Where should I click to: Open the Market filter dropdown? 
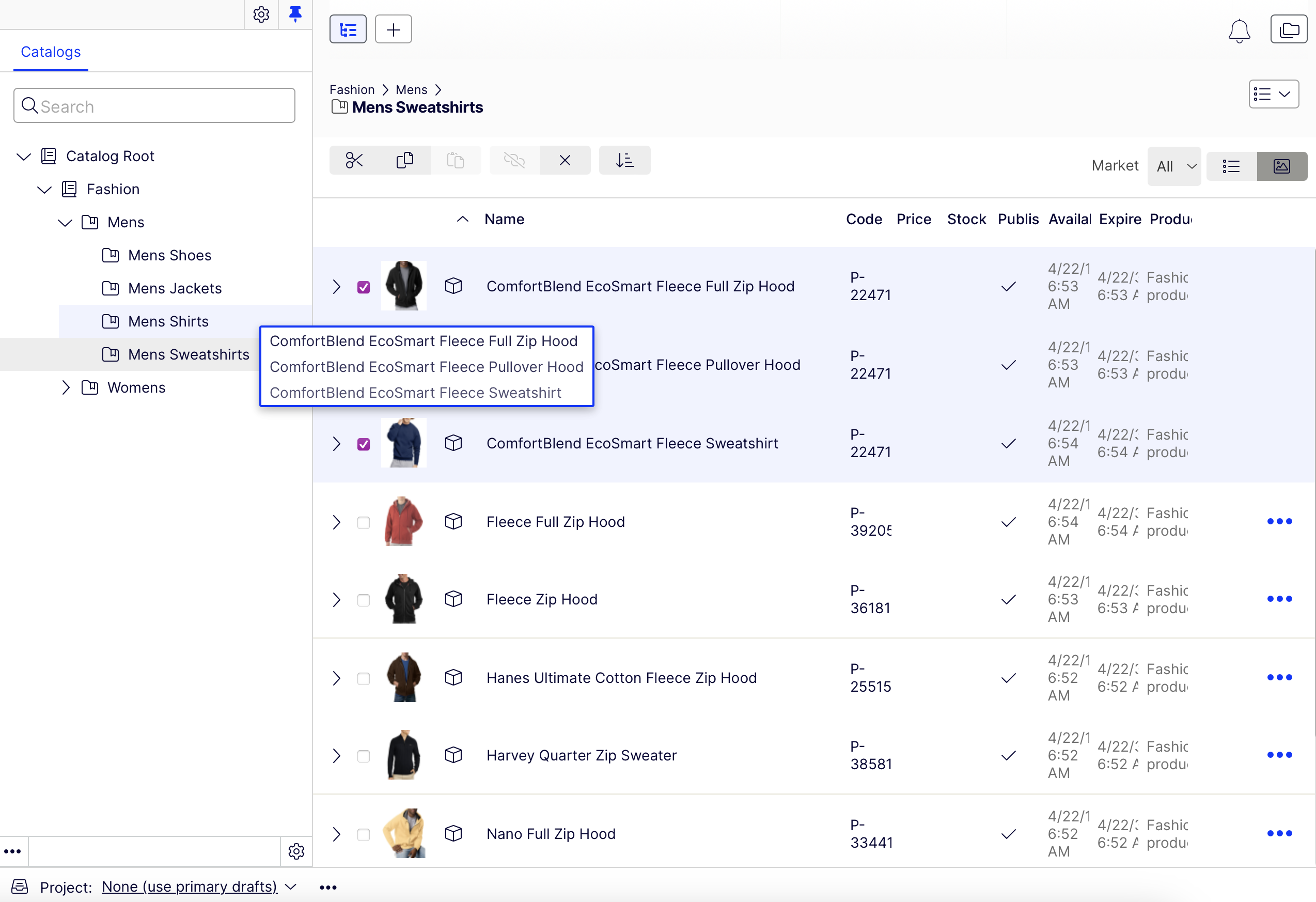[x=1173, y=166]
